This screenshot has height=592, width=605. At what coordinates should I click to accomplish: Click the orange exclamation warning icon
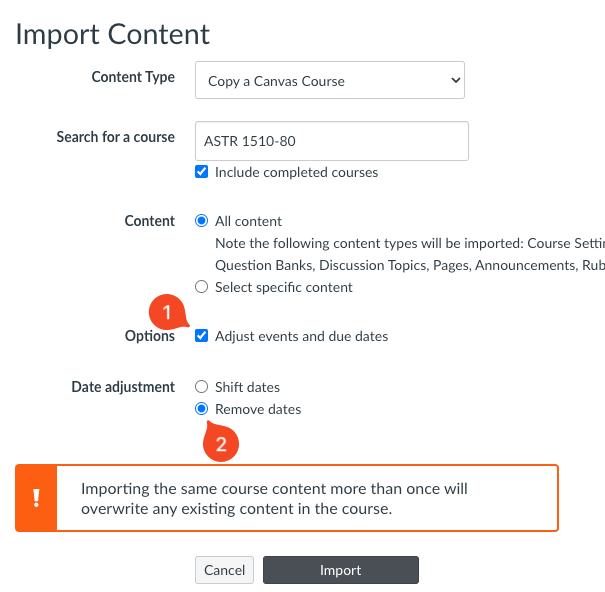coord(36,497)
